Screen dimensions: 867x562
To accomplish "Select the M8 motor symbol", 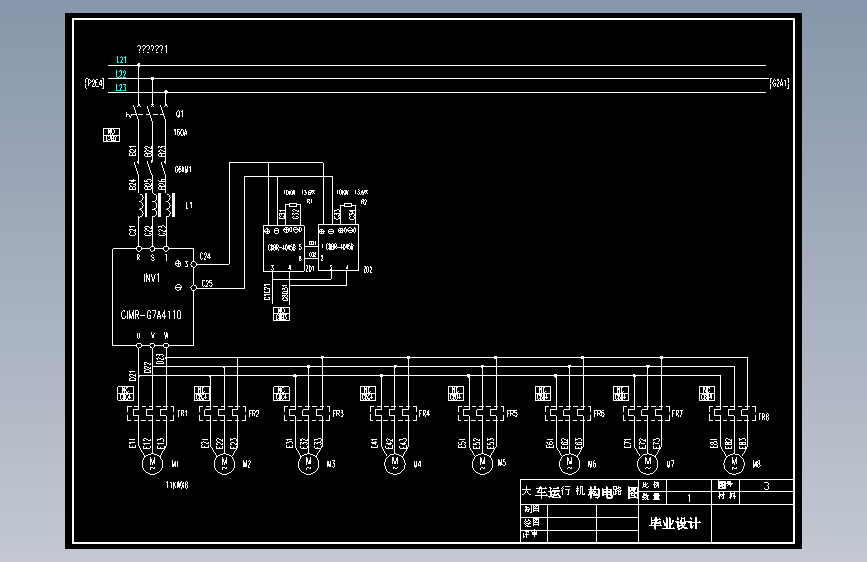I will (734, 464).
